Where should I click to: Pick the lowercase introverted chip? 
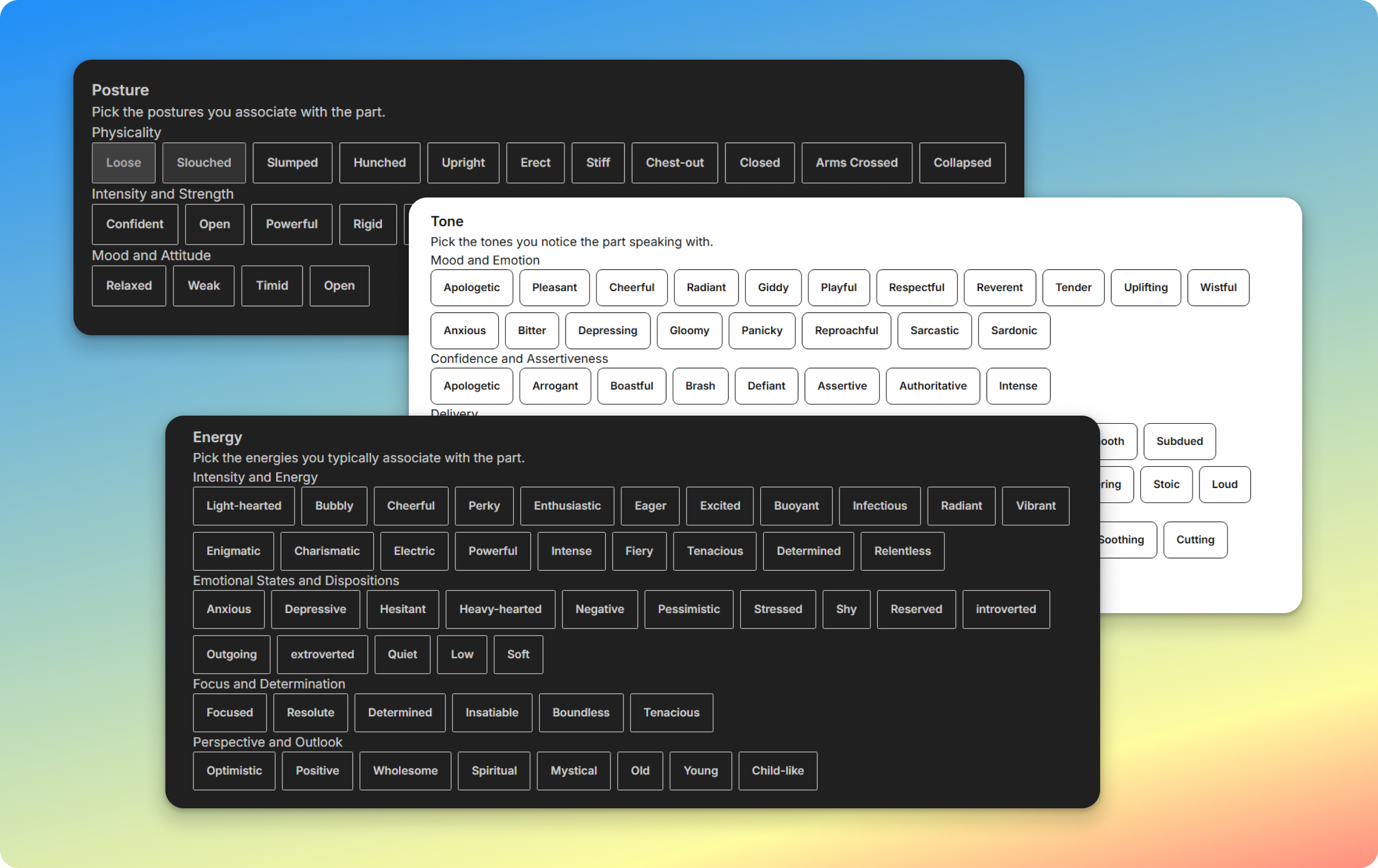click(x=1005, y=609)
